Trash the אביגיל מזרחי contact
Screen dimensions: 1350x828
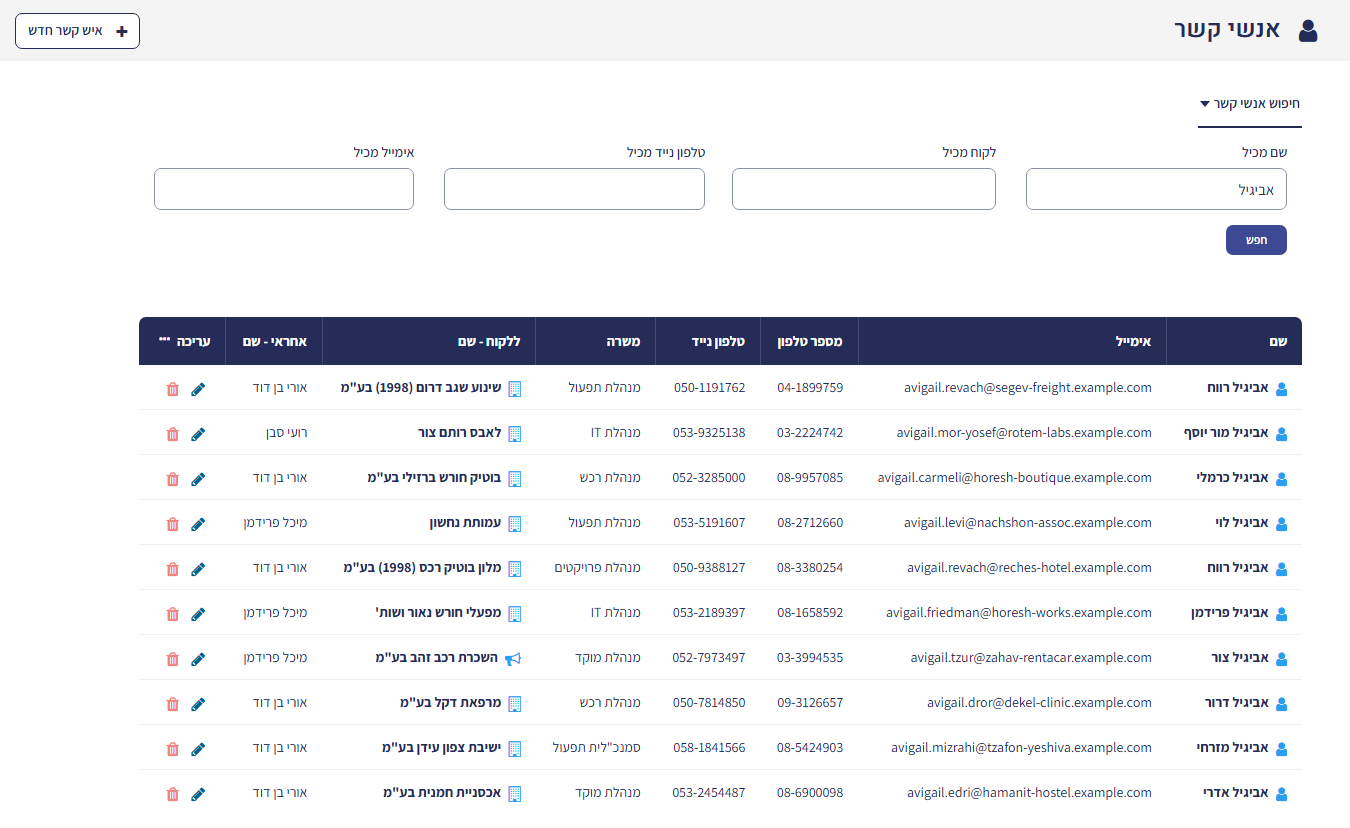173,749
